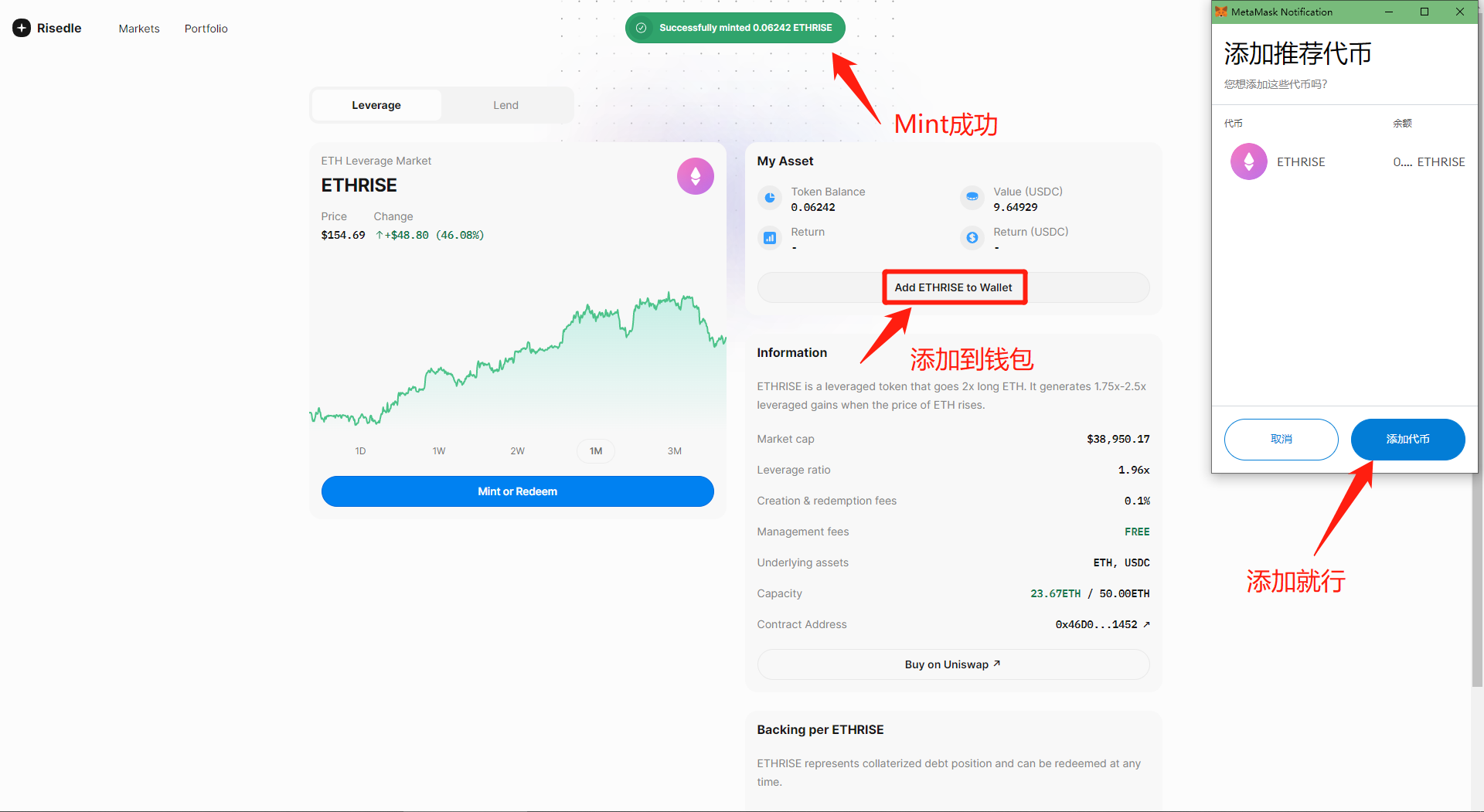The width and height of the screenshot is (1484, 812).
Task: Click the Return bar chart icon
Action: (x=769, y=238)
